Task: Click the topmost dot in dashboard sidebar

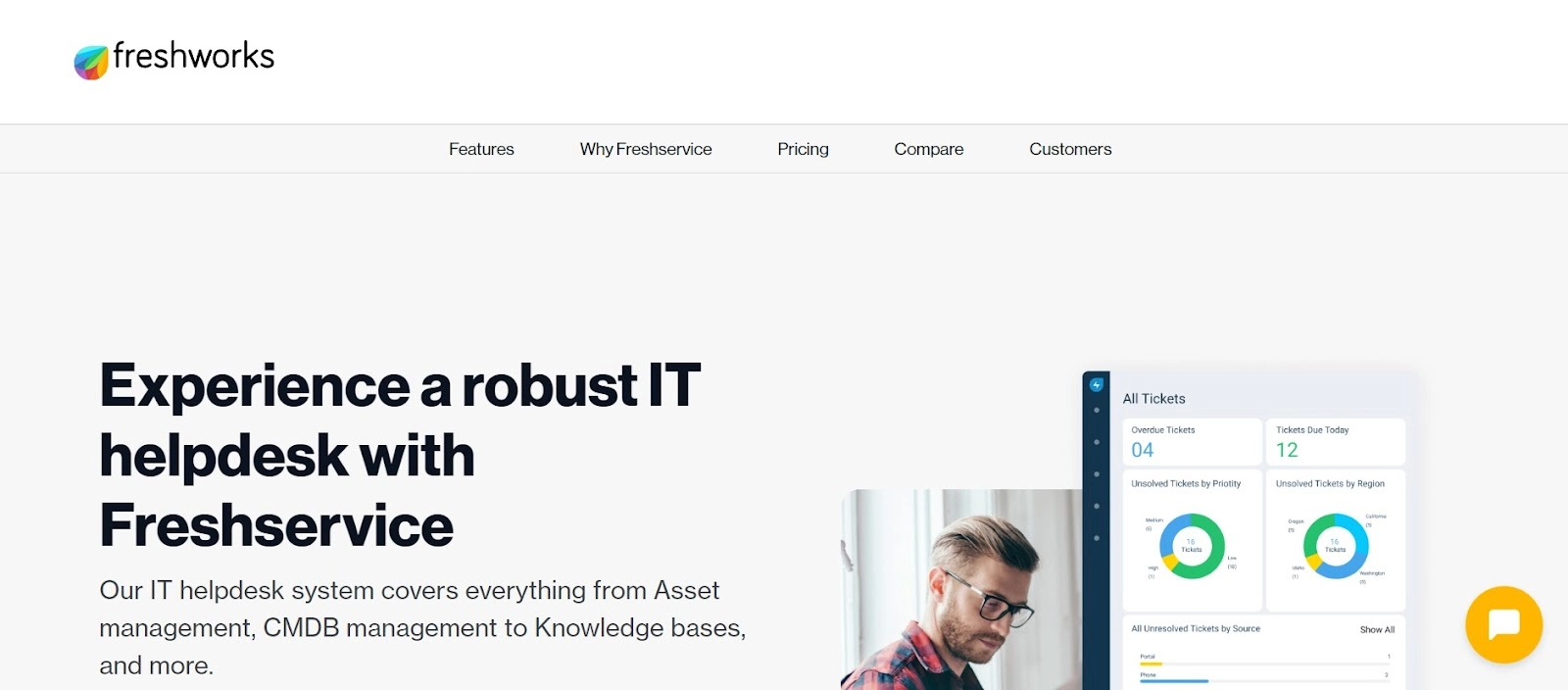Action: (1096, 411)
